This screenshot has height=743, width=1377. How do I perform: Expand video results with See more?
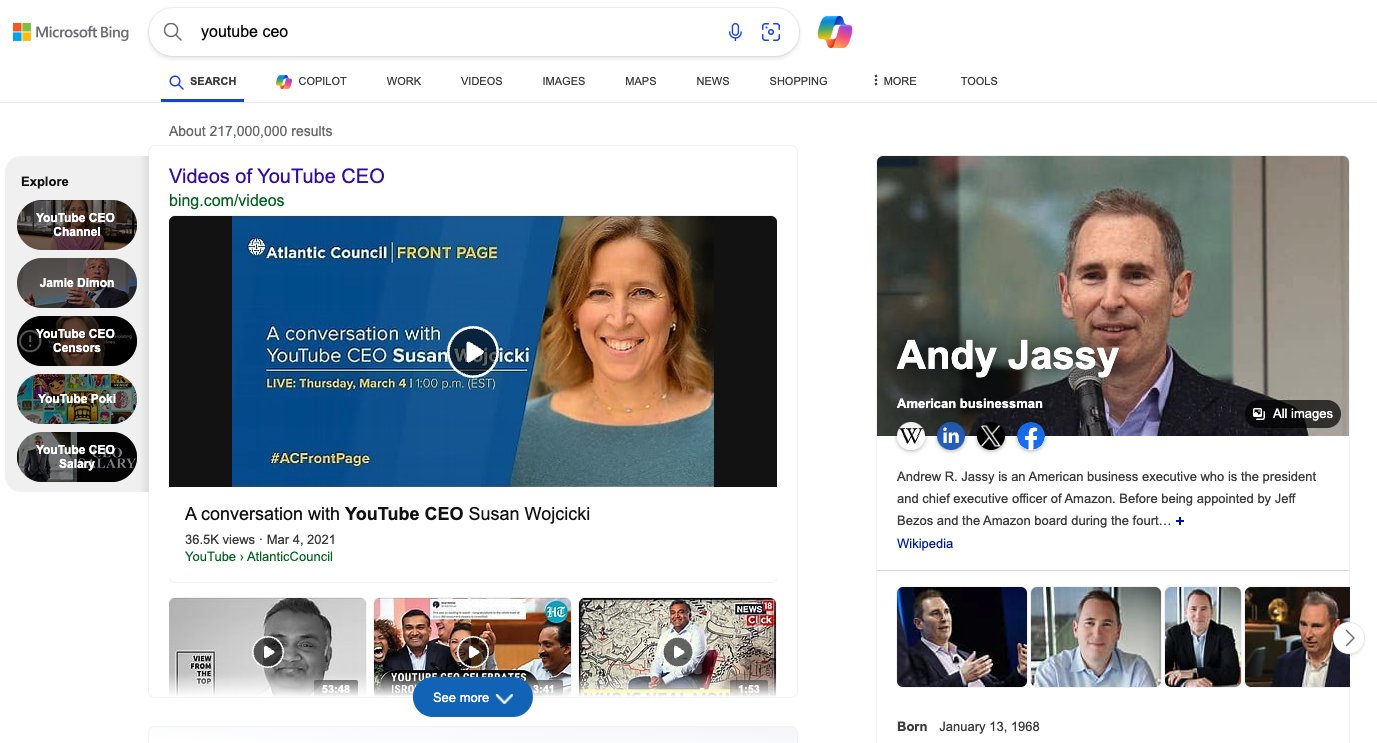(x=473, y=698)
